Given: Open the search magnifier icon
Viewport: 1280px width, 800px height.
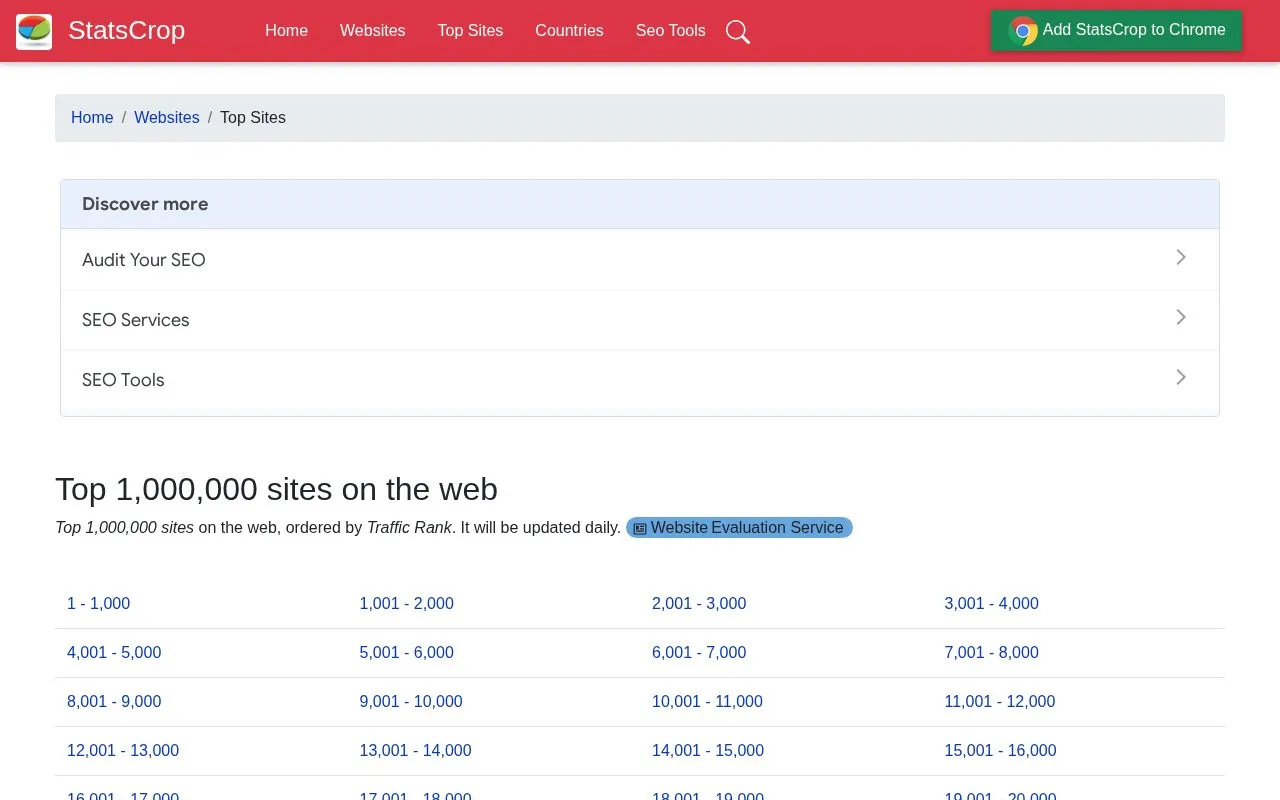Looking at the screenshot, I should tap(738, 32).
